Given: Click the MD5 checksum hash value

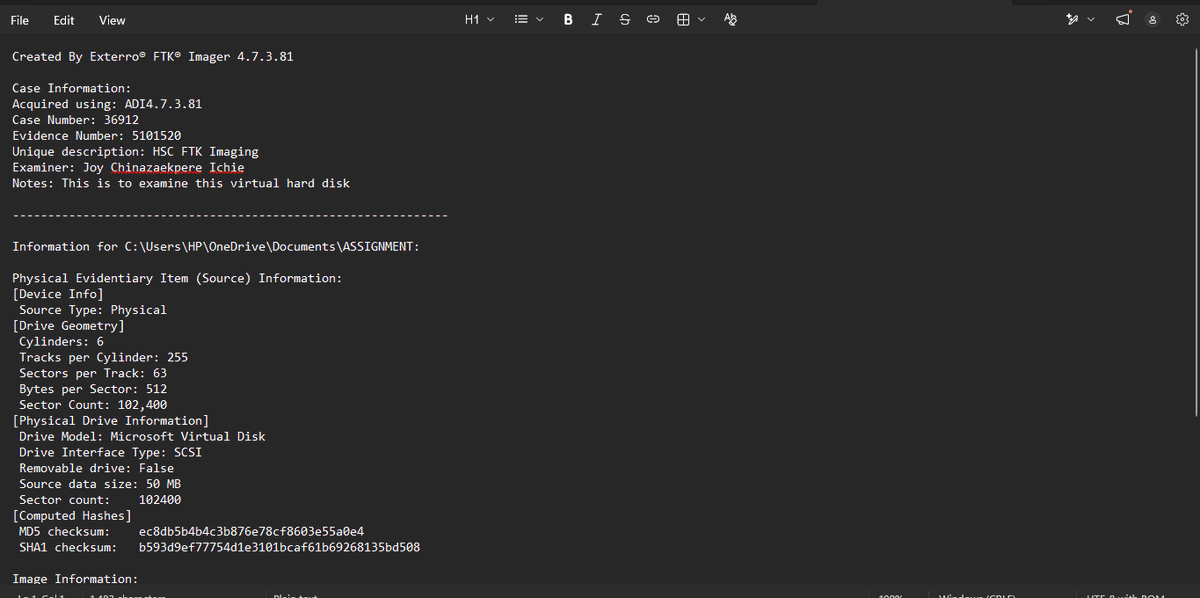Looking at the screenshot, I should (x=251, y=532).
